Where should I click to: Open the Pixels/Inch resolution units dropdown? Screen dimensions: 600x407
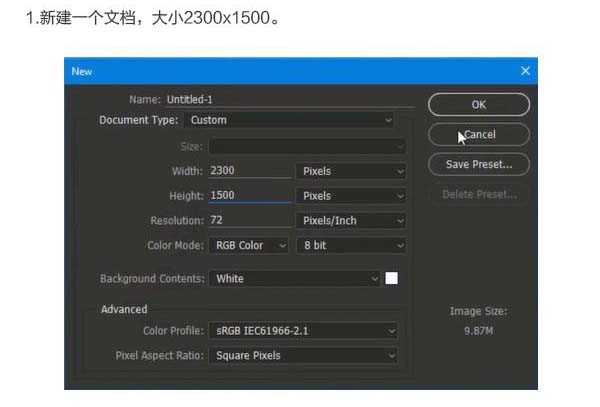click(x=351, y=220)
